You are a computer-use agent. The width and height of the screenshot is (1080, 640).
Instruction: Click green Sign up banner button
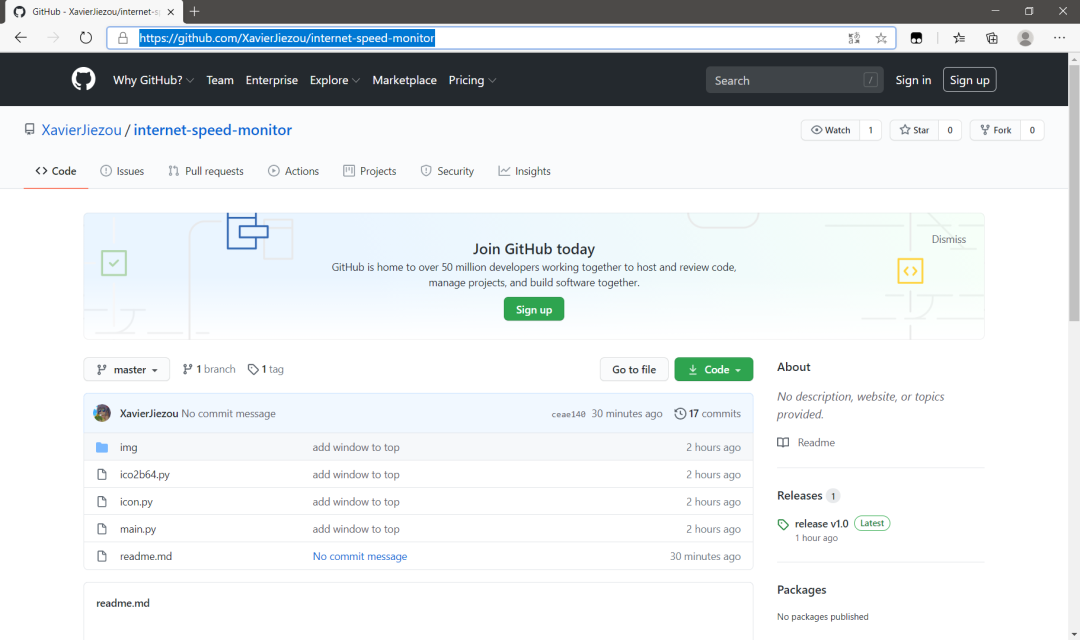[534, 309]
